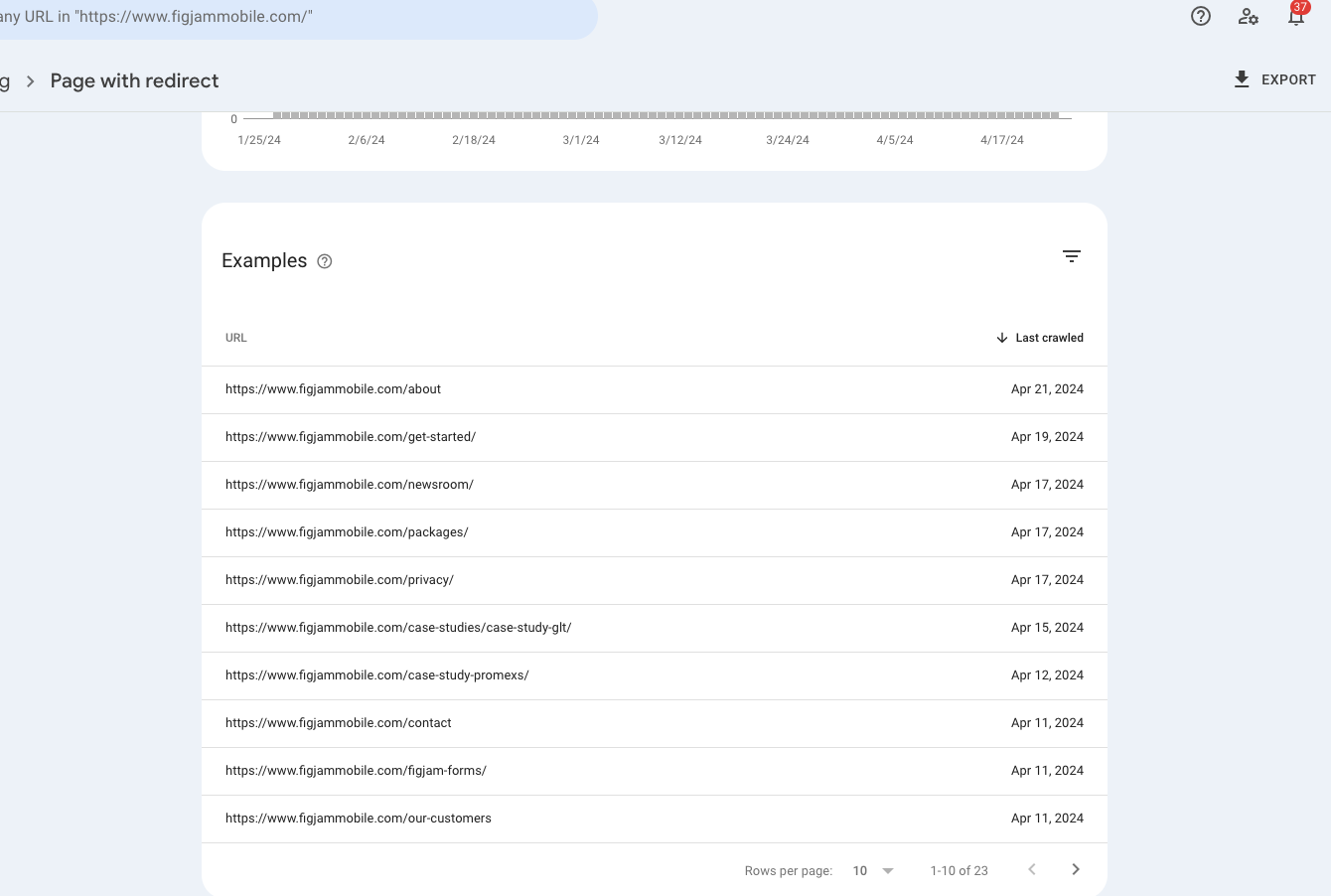1331x896 pixels.
Task: Go to previous page of results
Action: [1032, 870]
